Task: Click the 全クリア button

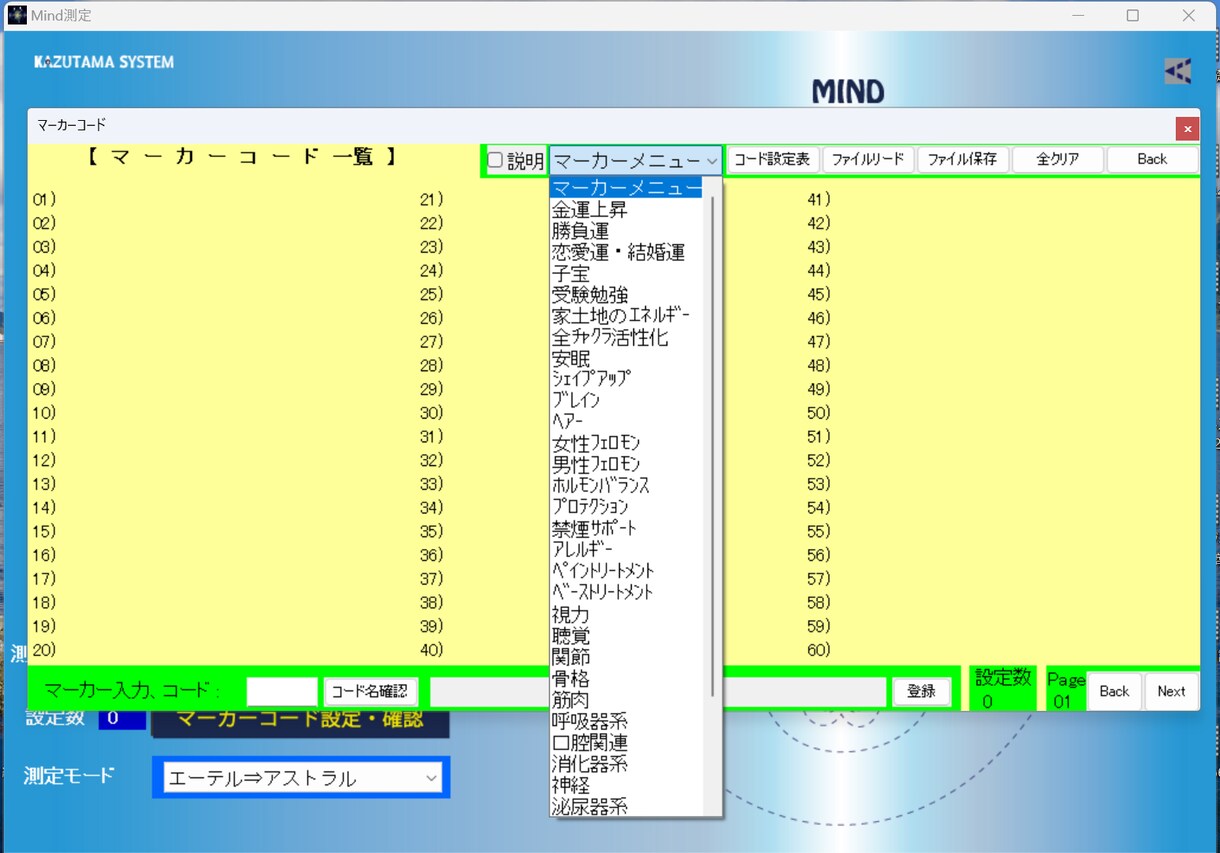Action: [1058, 160]
